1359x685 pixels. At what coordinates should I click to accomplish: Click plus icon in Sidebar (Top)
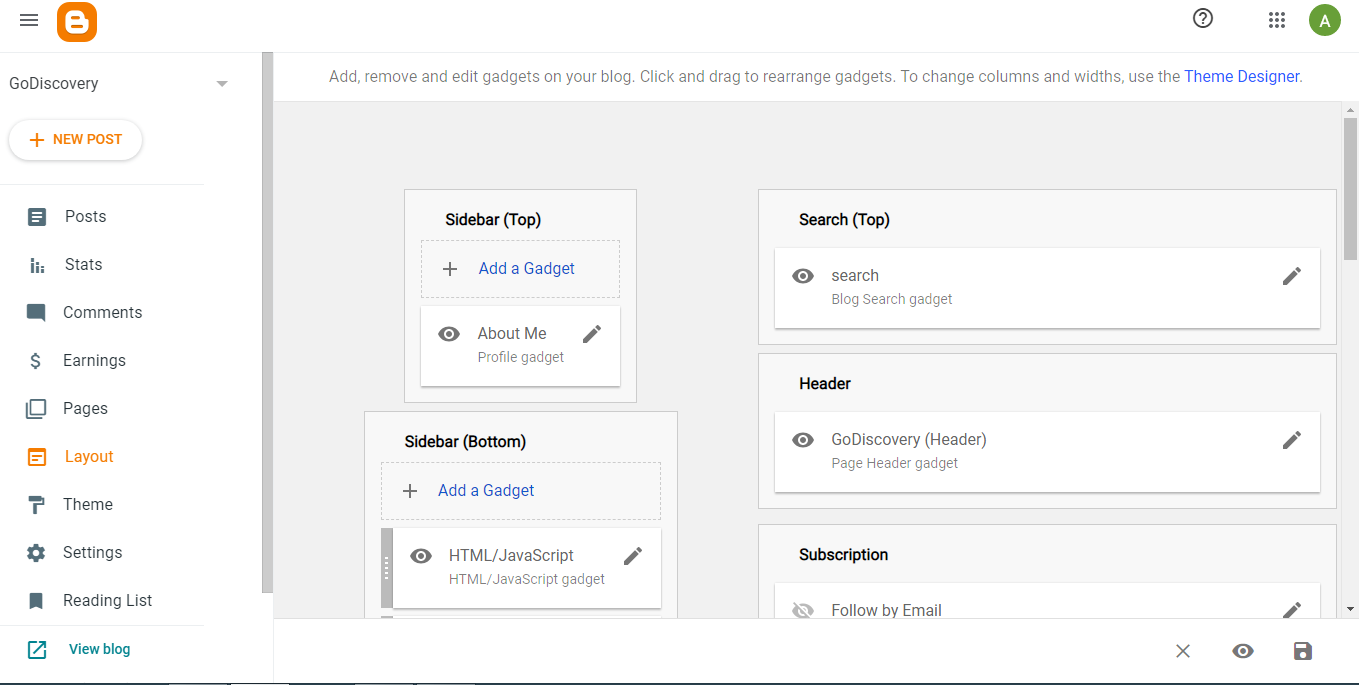(x=450, y=269)
